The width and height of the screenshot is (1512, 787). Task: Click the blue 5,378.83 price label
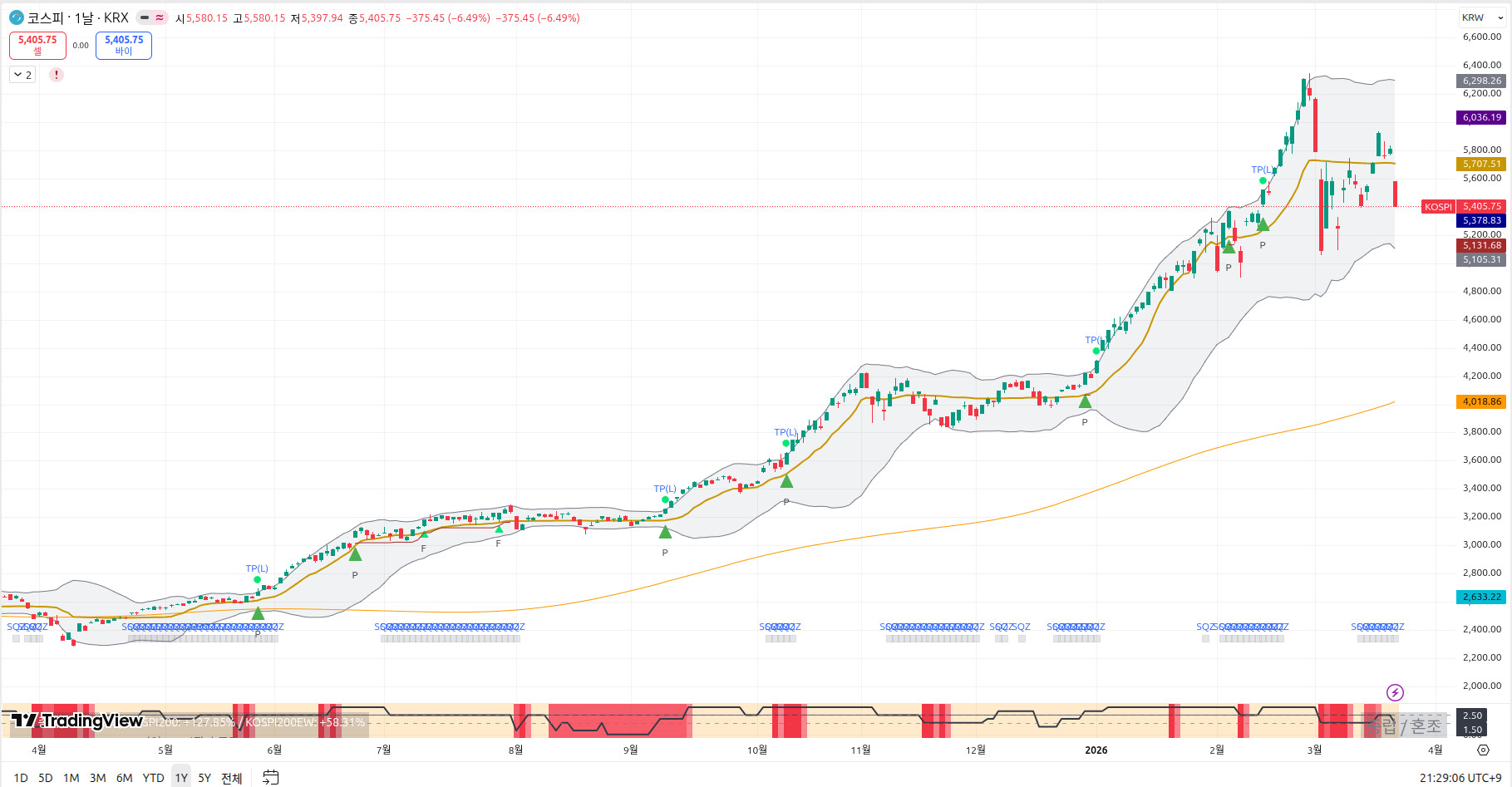click(x=1482, y=220)
